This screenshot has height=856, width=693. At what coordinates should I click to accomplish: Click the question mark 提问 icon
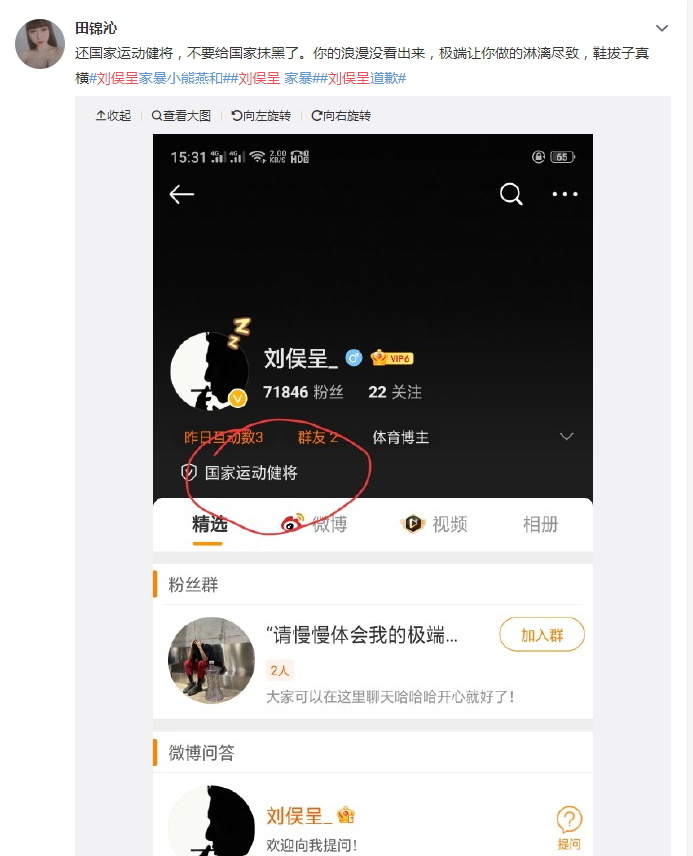[x=569, y=827]
